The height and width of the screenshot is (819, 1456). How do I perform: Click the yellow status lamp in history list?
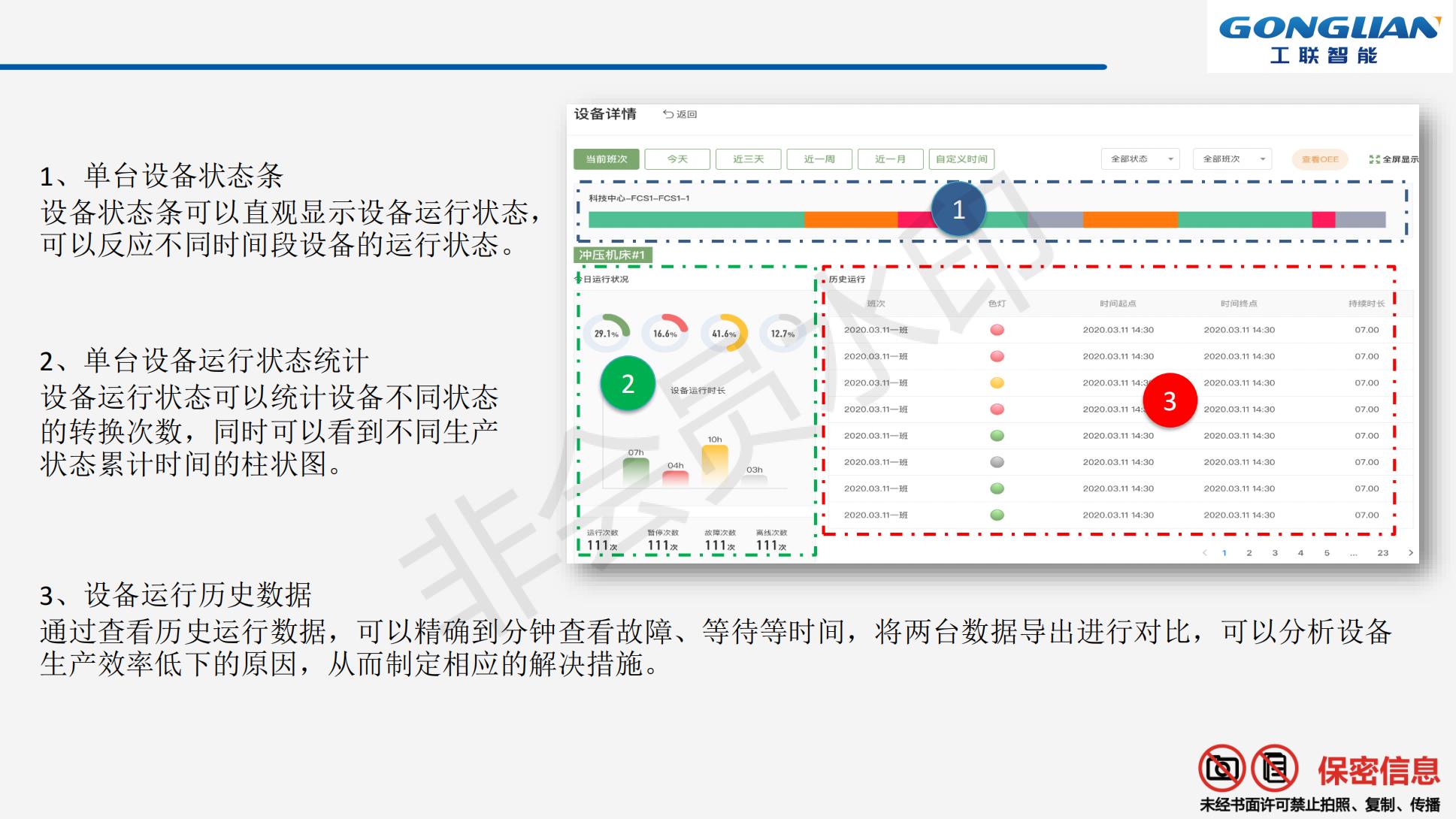[x=997, y=382]
